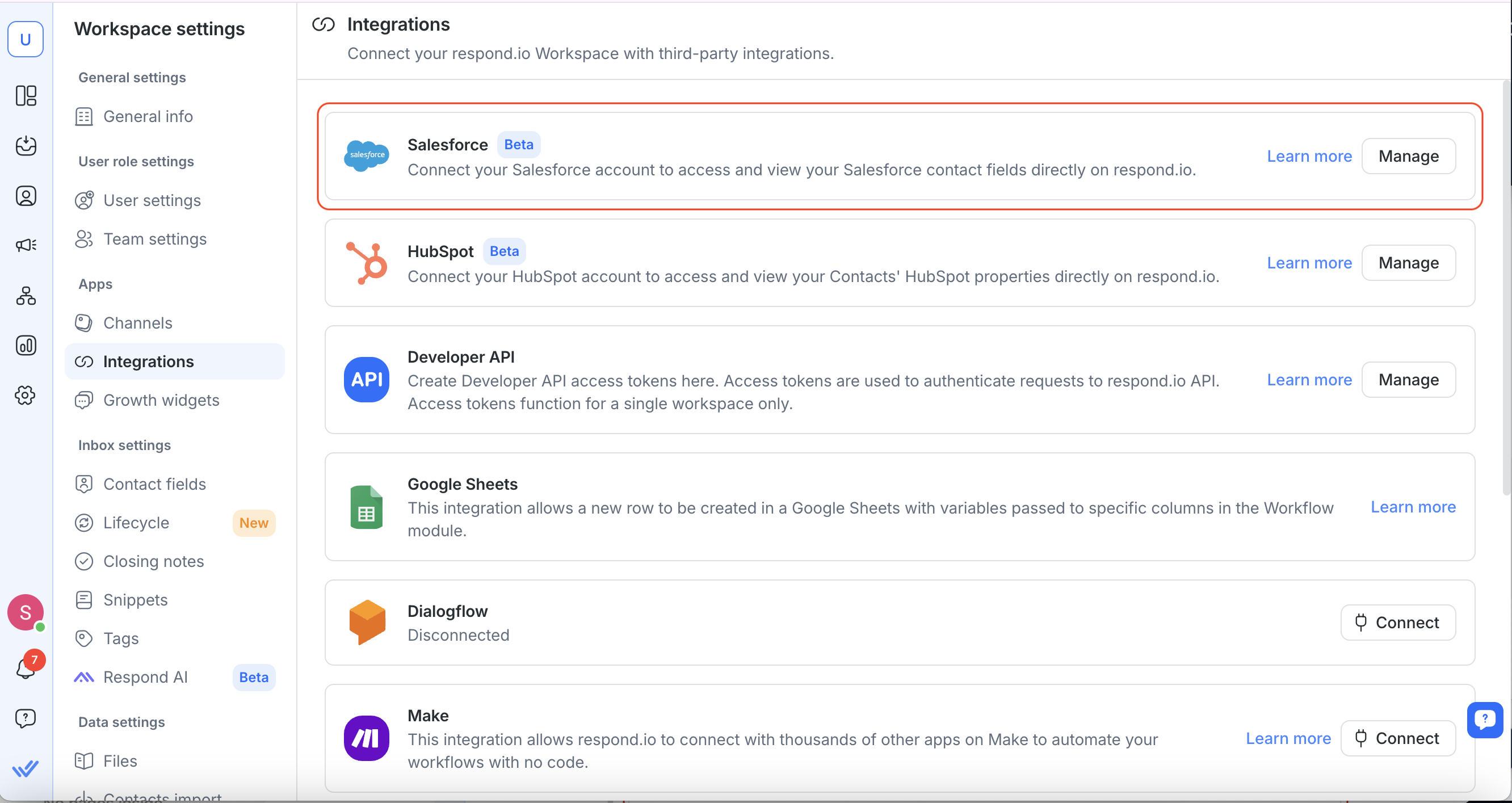Open Broadcasts megaphone icon
The image size is (1512, 803).
tap(26, 245)
